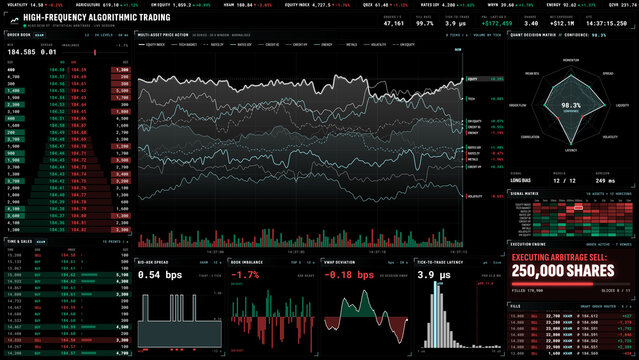
Task: Click the MOMENTUM axis label on radar chart
Action: tap(571, 60)
